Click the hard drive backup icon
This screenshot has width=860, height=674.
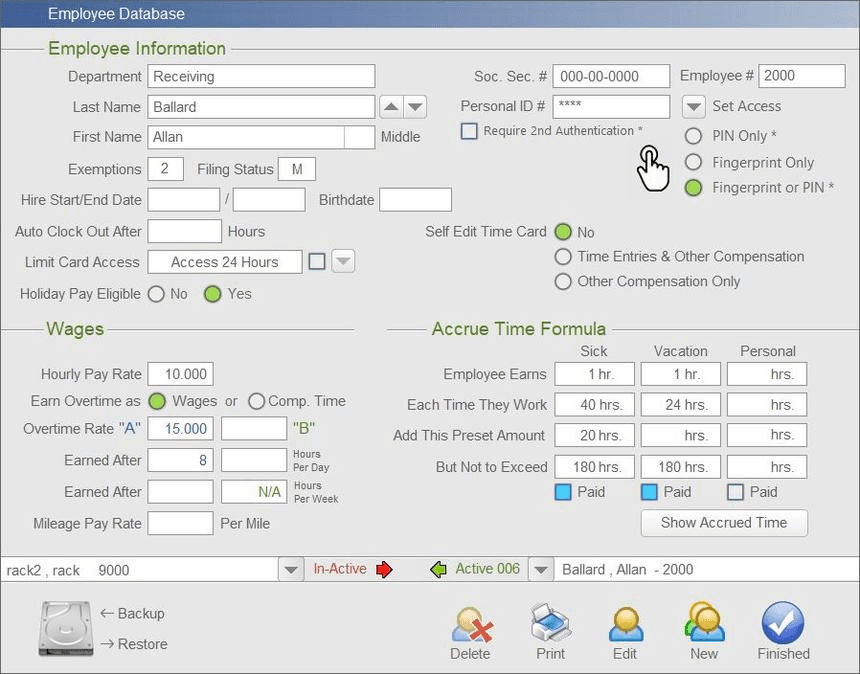[x=66, y=628]
